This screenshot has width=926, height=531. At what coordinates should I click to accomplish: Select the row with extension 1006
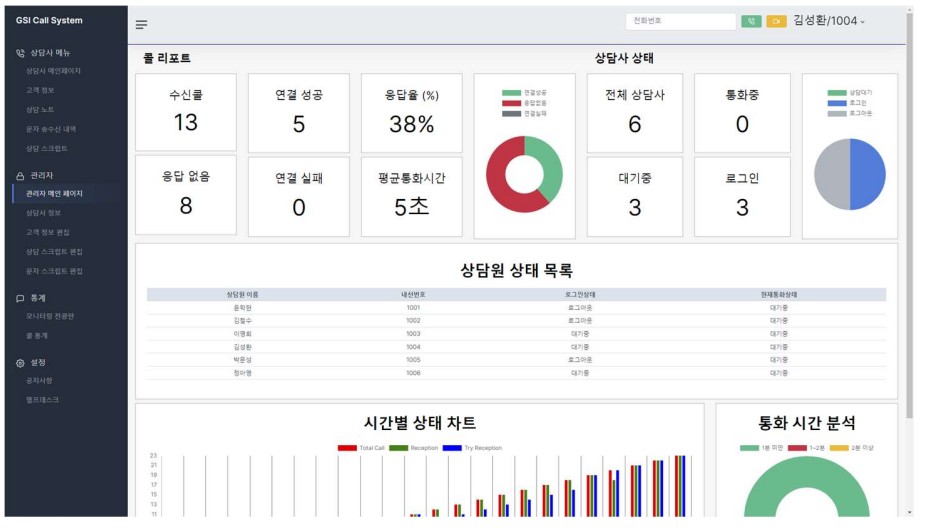click(x=517, y=373)
